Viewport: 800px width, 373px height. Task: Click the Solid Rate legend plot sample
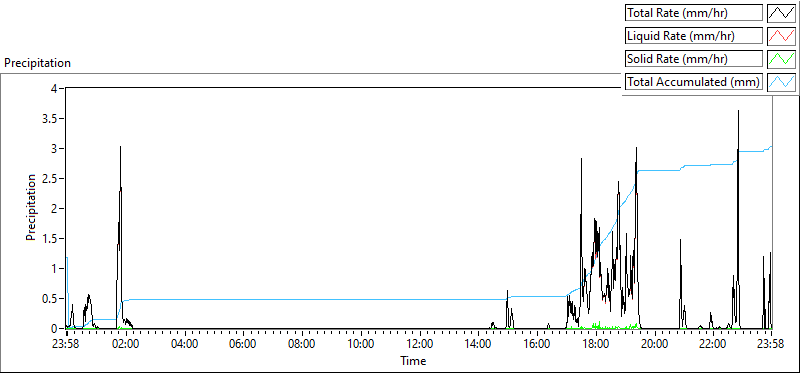[781, 59]
